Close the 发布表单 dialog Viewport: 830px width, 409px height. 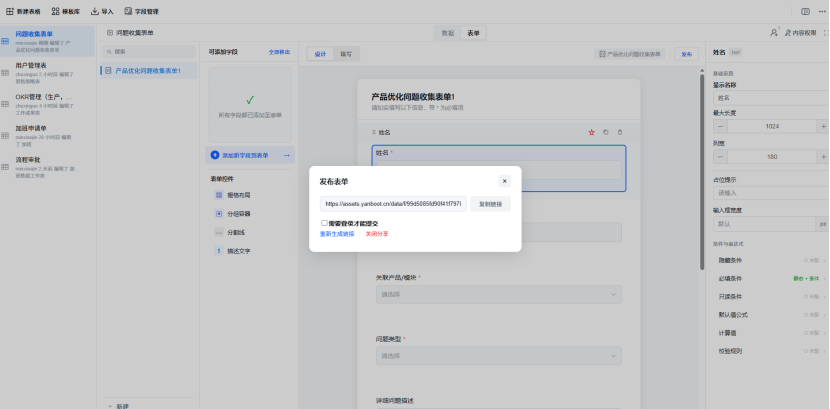(x=504, y=181)
